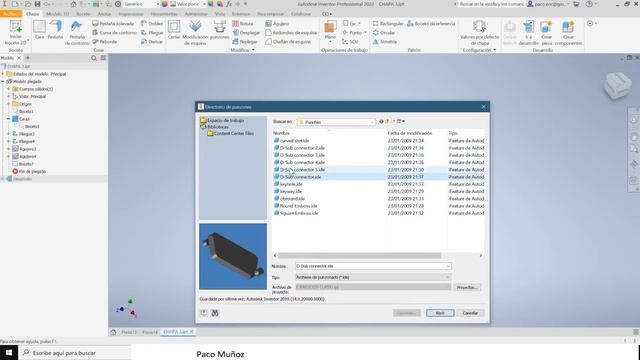Viewport: 640px width, 360px height.
Task: Click the Iniciar boceto 2D tool
Action: coord(16,33)
